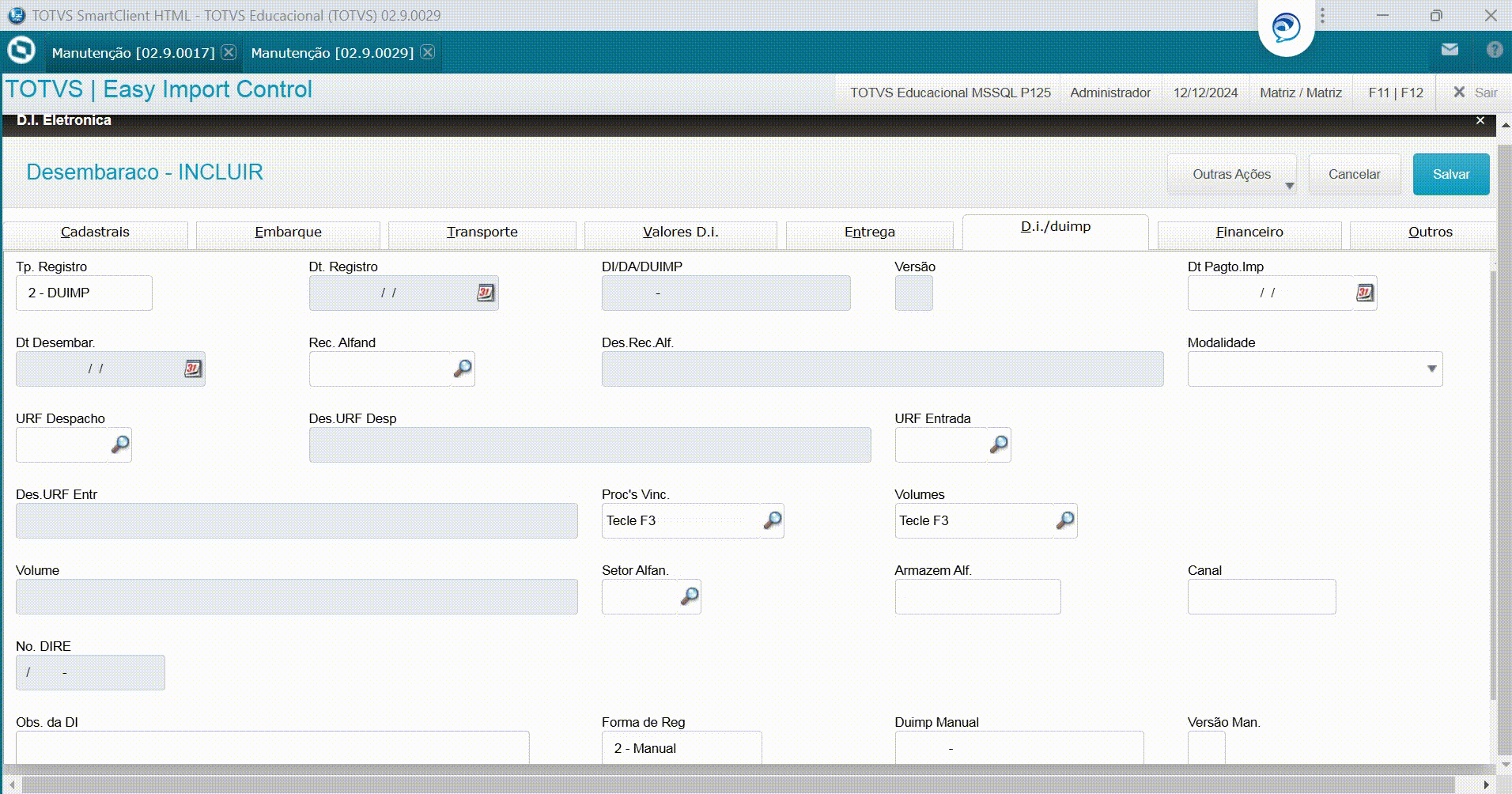Image resolution: width=1512 pixels, height=794 pixels.
Task: Focus the Canal input field
Action: click(1261, 596)
